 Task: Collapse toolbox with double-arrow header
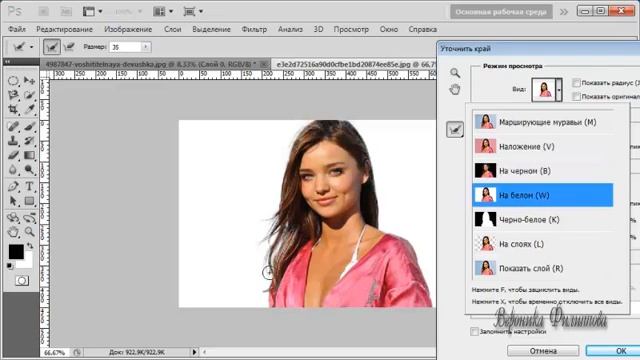pos(8,62)
